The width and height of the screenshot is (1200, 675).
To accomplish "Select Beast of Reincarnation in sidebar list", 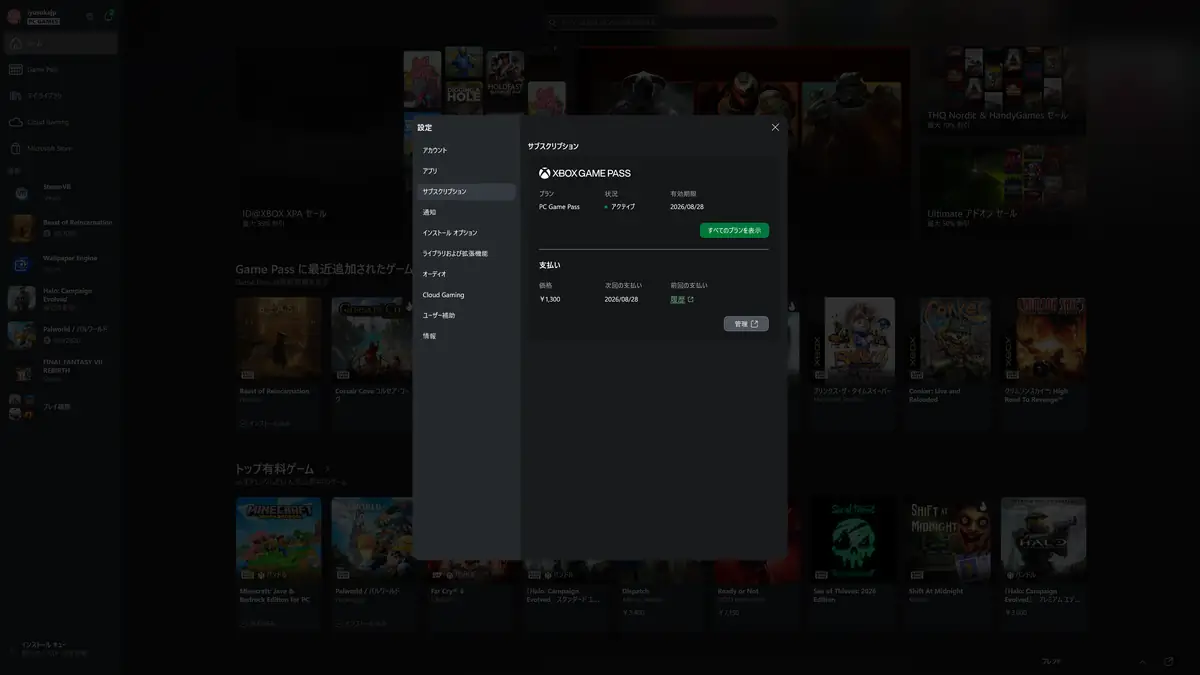I will tap(60, 228).
